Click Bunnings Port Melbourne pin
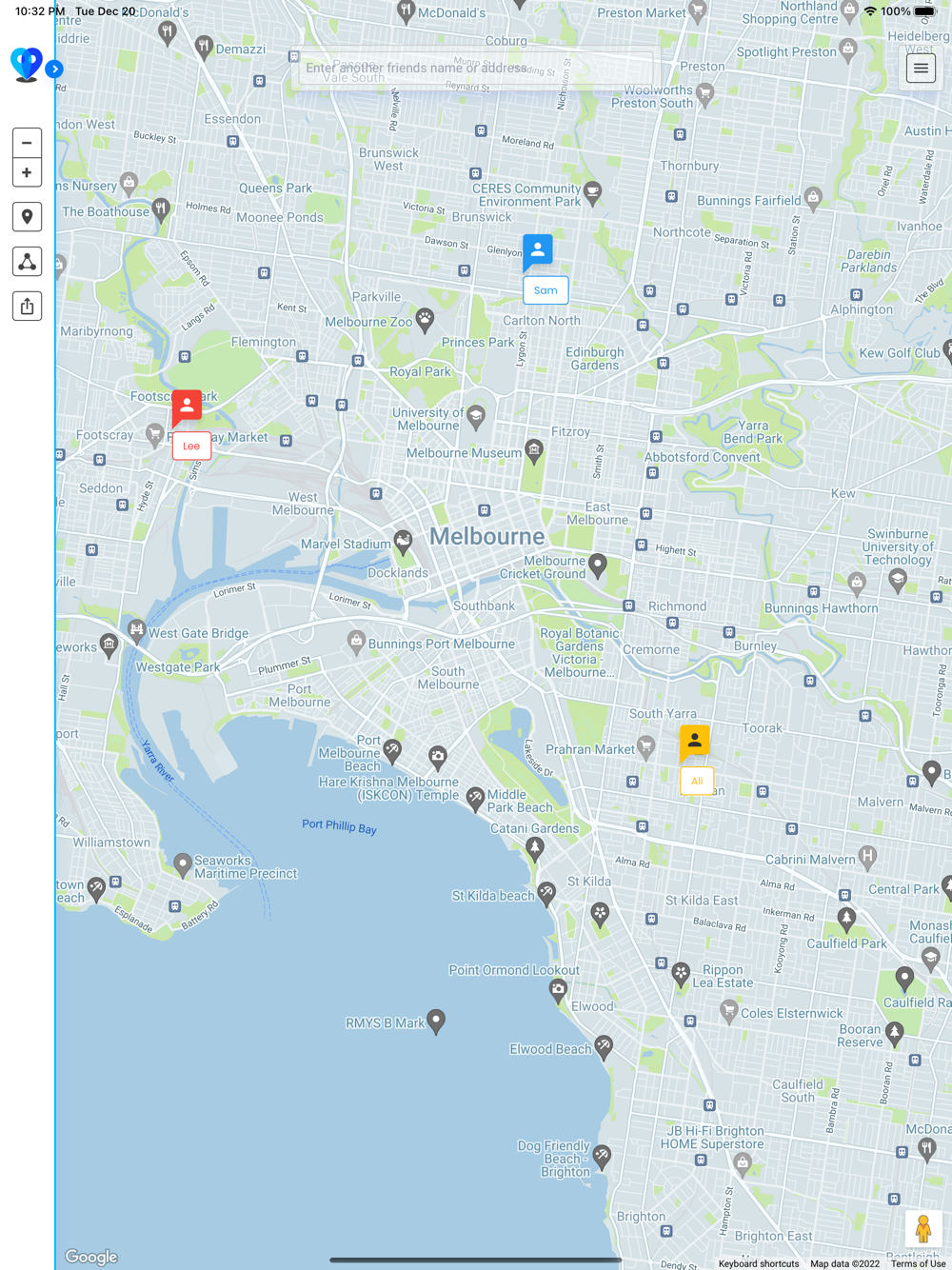The height and width of the screenshot is (1270, 952). (x=356, y=642)
